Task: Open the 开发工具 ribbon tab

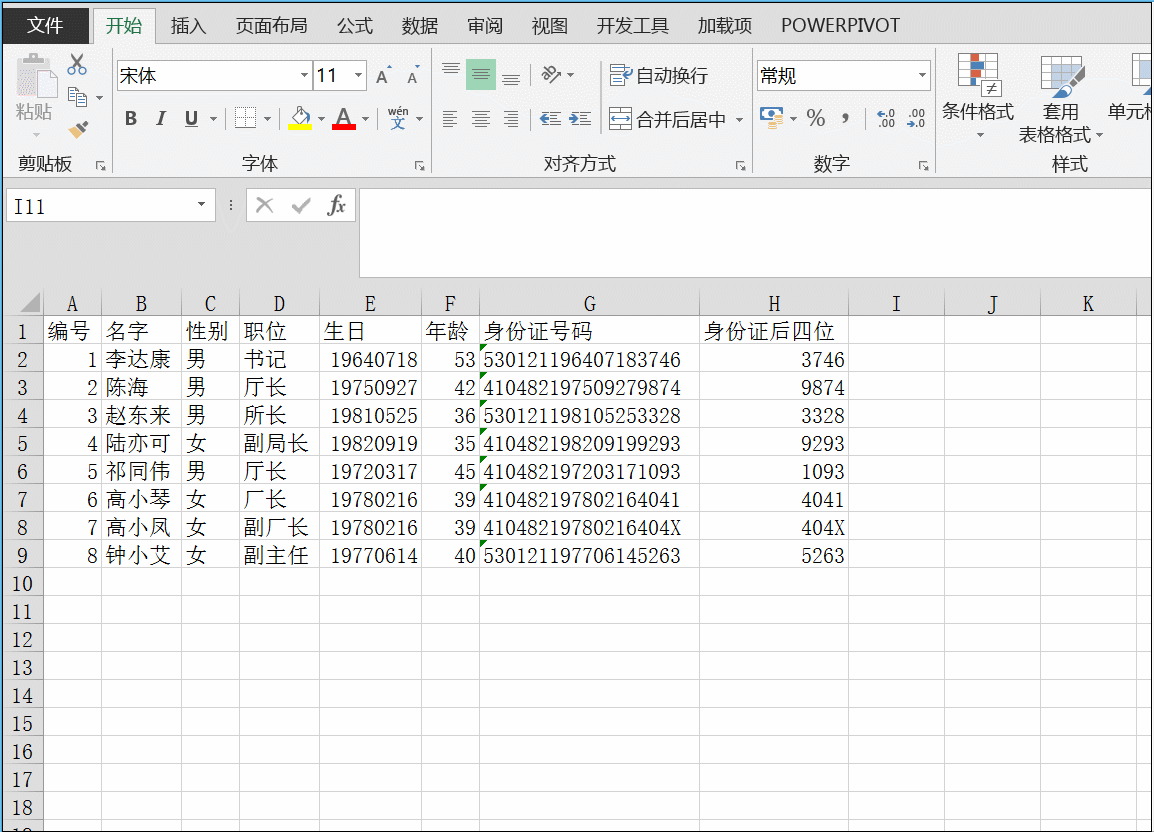Action: pos(632,25)
